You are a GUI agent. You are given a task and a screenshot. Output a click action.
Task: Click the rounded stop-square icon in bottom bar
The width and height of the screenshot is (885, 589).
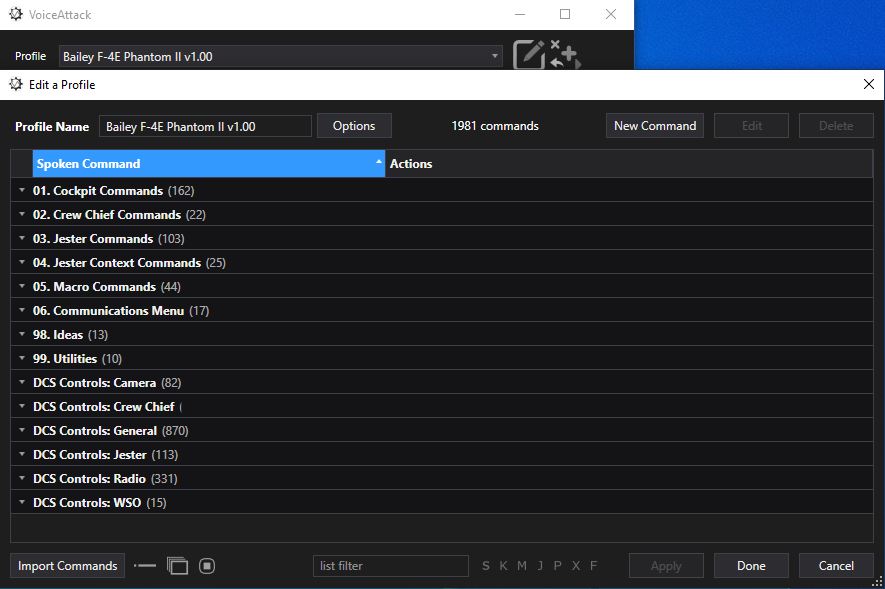tap(207, 566)
